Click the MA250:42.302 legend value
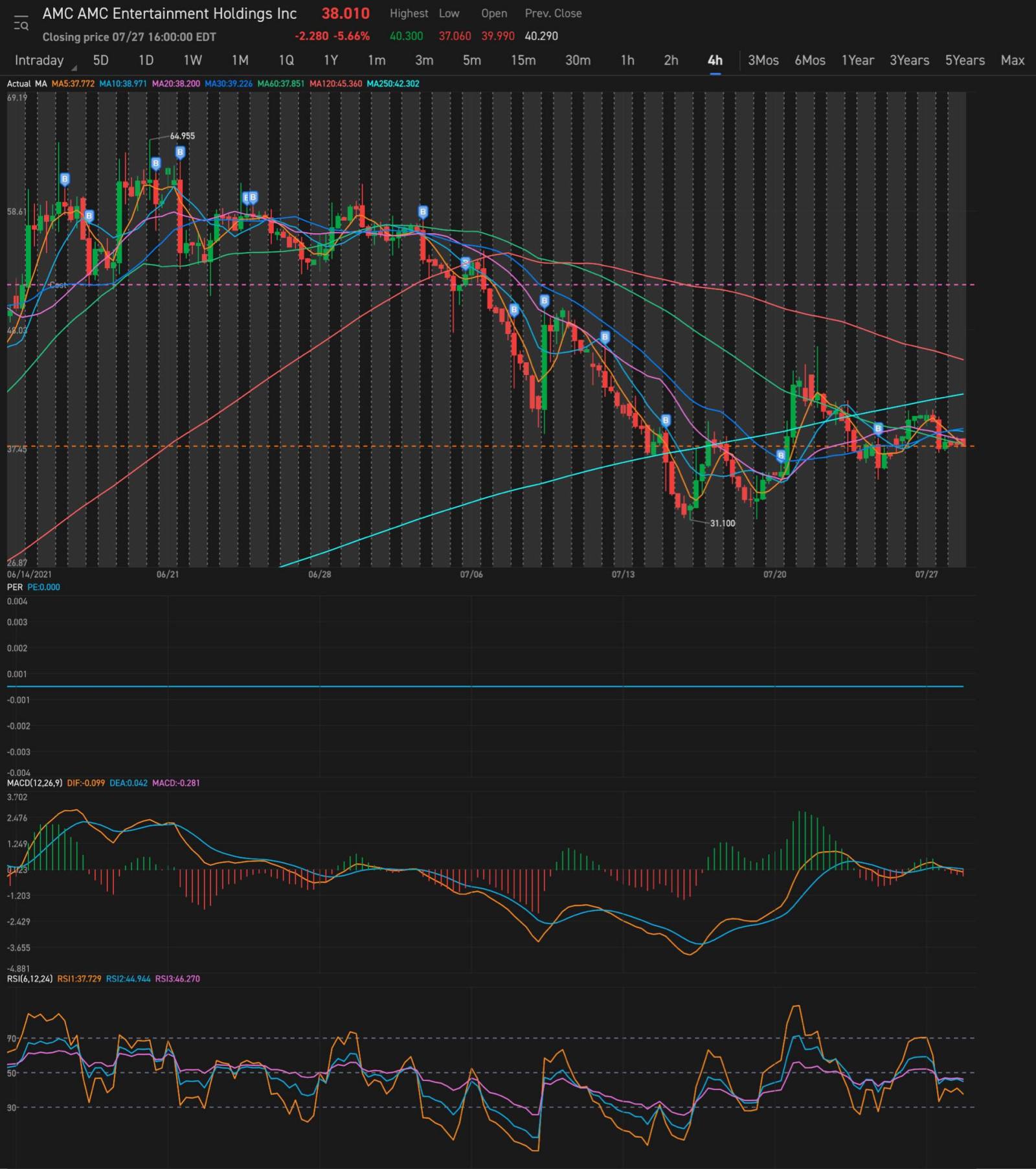Image resolution: width=1036 pixels, height=1169 pixels. click(x=393, y=84)
